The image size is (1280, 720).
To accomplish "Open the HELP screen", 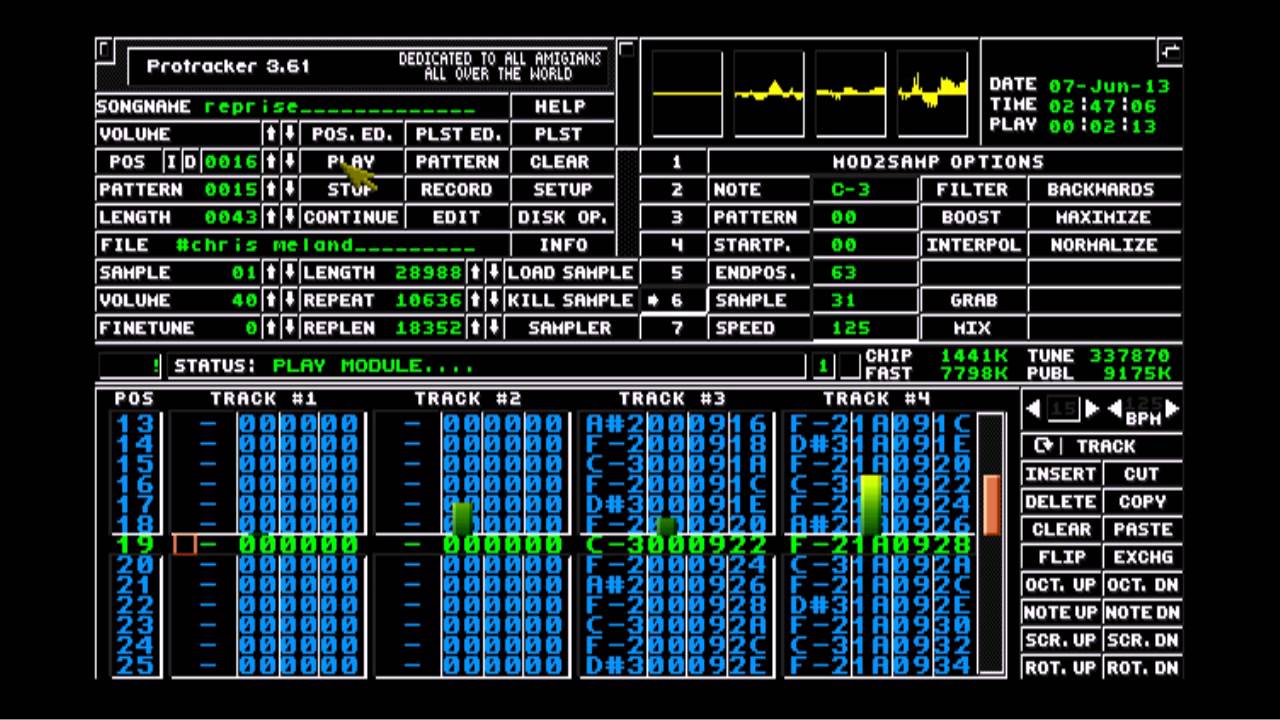I will [560, 106].
